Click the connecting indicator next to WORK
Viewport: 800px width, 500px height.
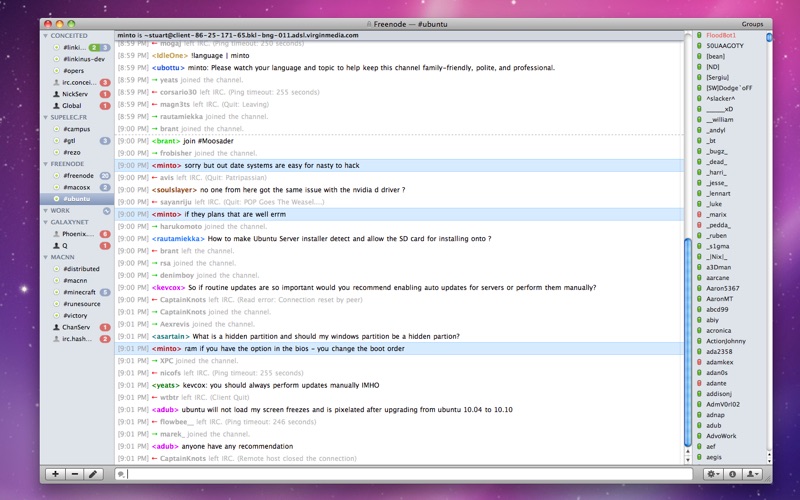tap(107, 210)
